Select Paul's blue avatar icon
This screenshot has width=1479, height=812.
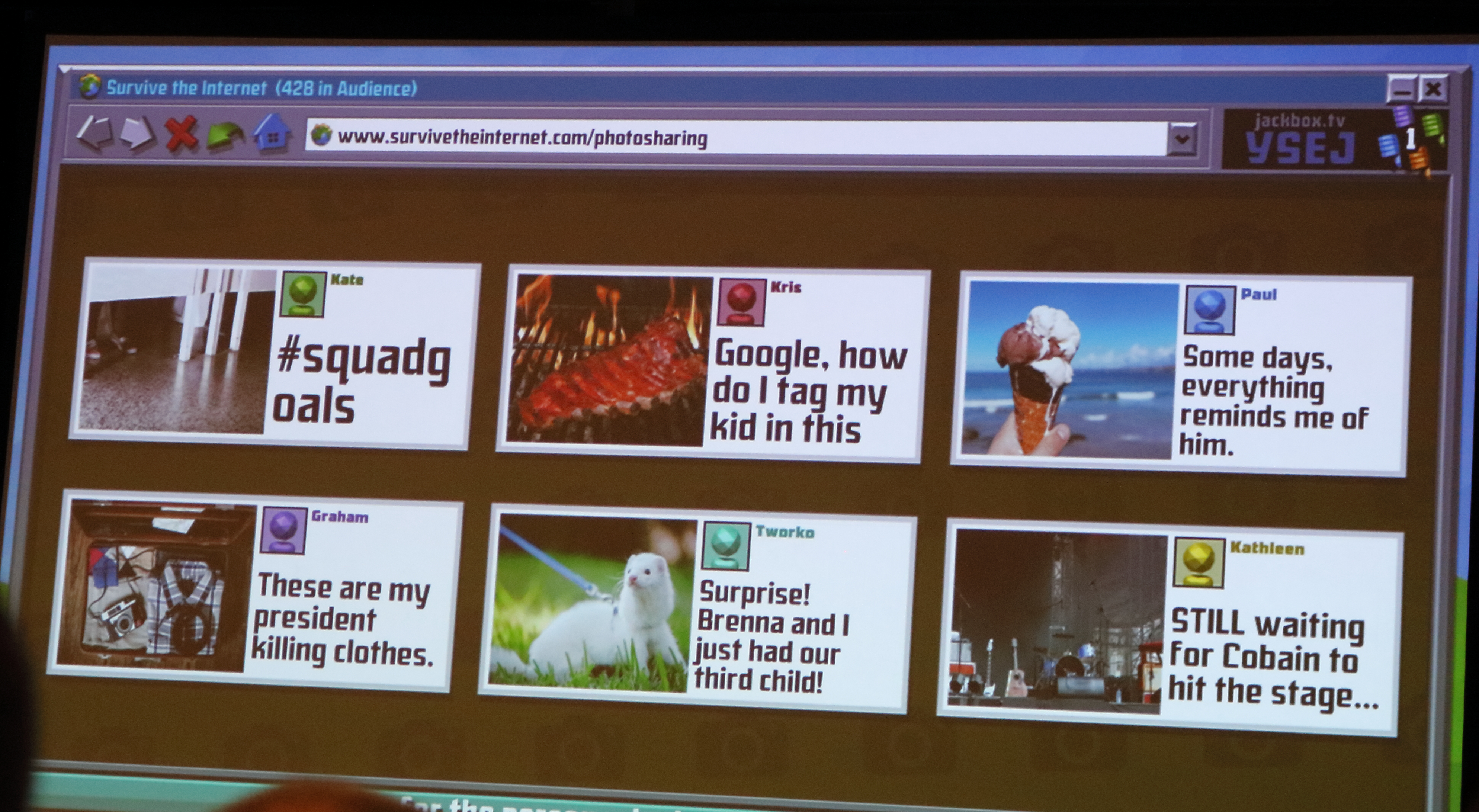point(1209,310)
